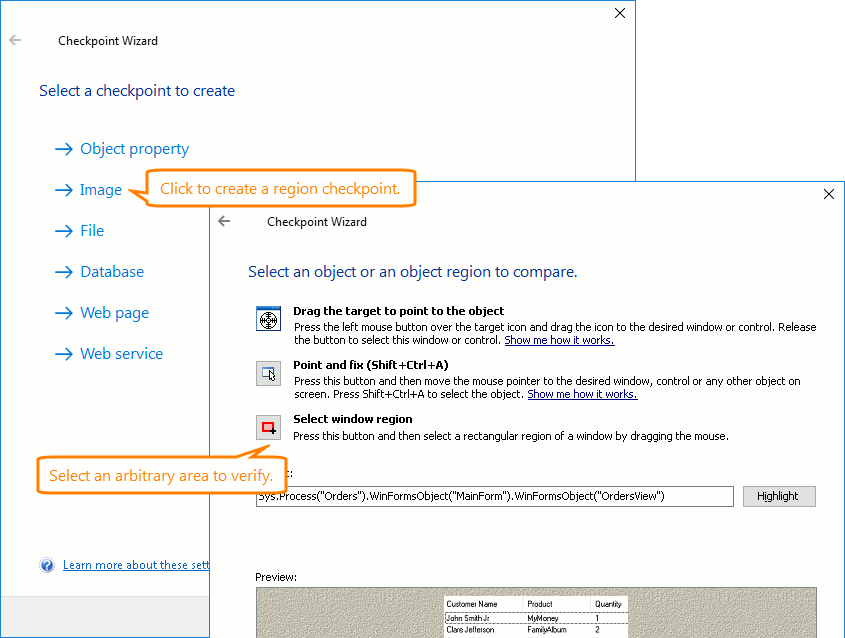Screen dimensions: 845x638
Task: Go back in the front Checkpoint Wizard
Action: (x=224, y=221)
